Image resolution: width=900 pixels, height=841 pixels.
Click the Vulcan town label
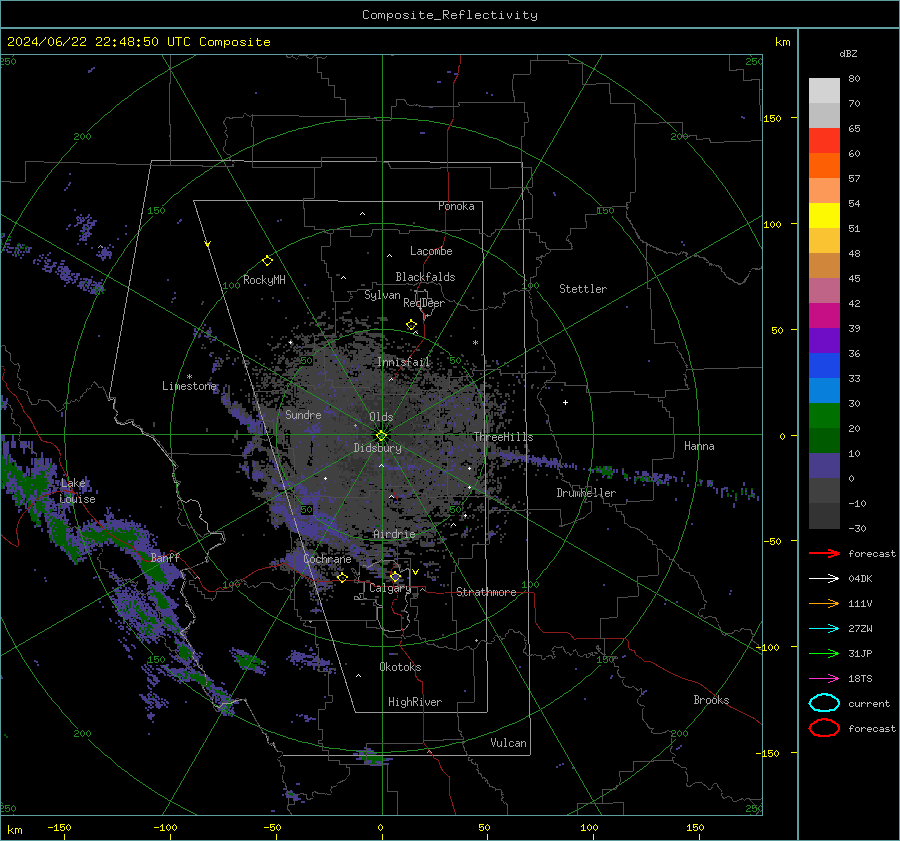[509, 743]
